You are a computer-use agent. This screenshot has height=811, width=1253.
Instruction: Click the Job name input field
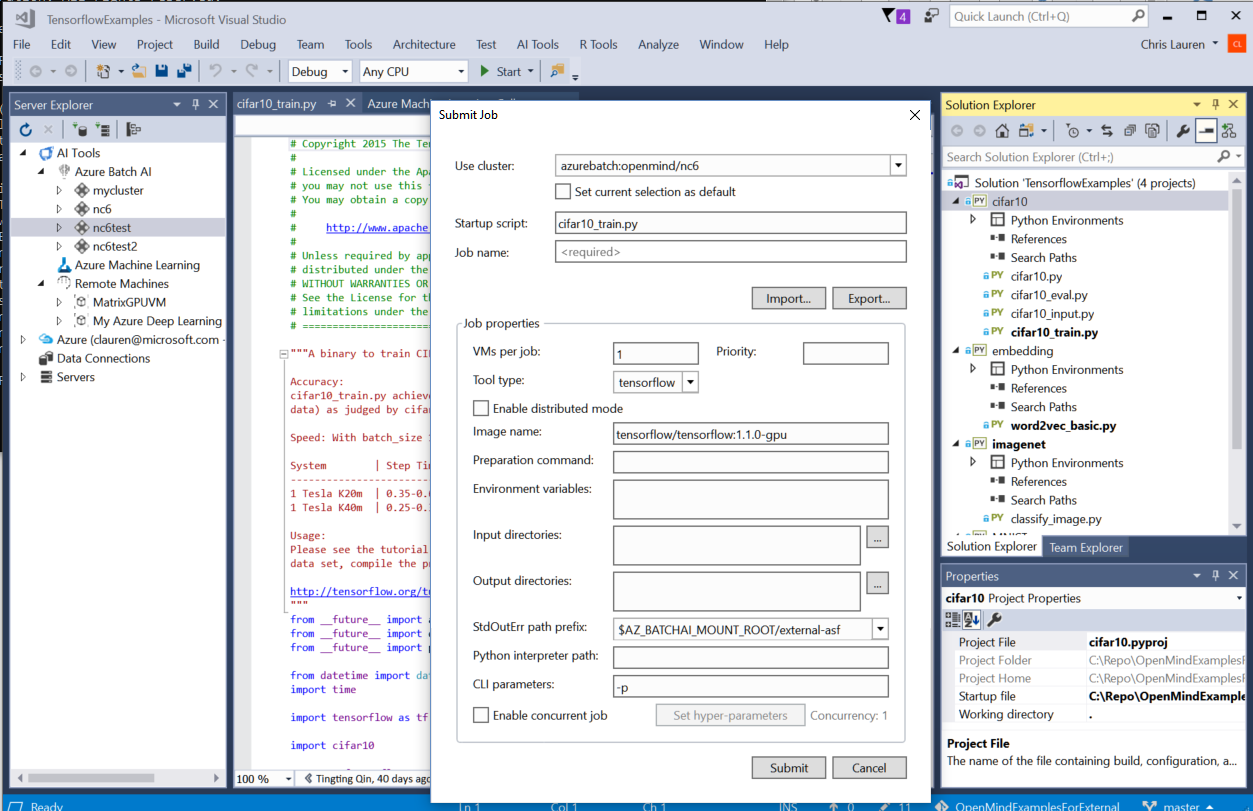(730, 252)
